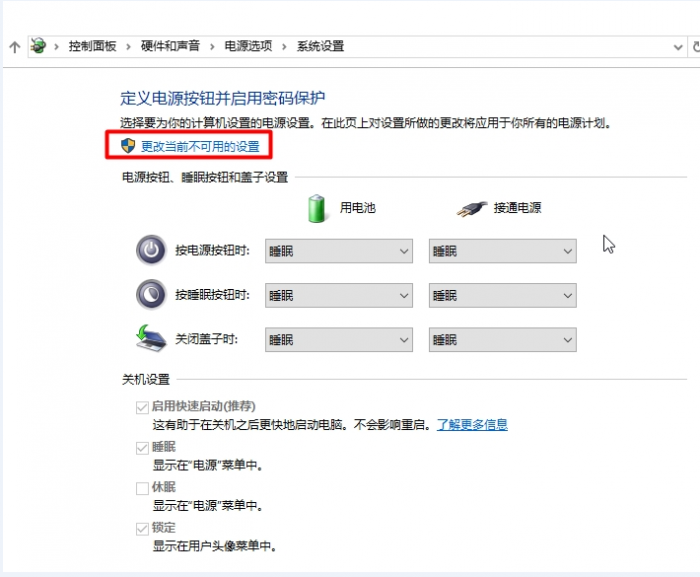Screen dimensions: 700x577
Task: Enable the 休眠 checkbox
Action: click(142, 488)
